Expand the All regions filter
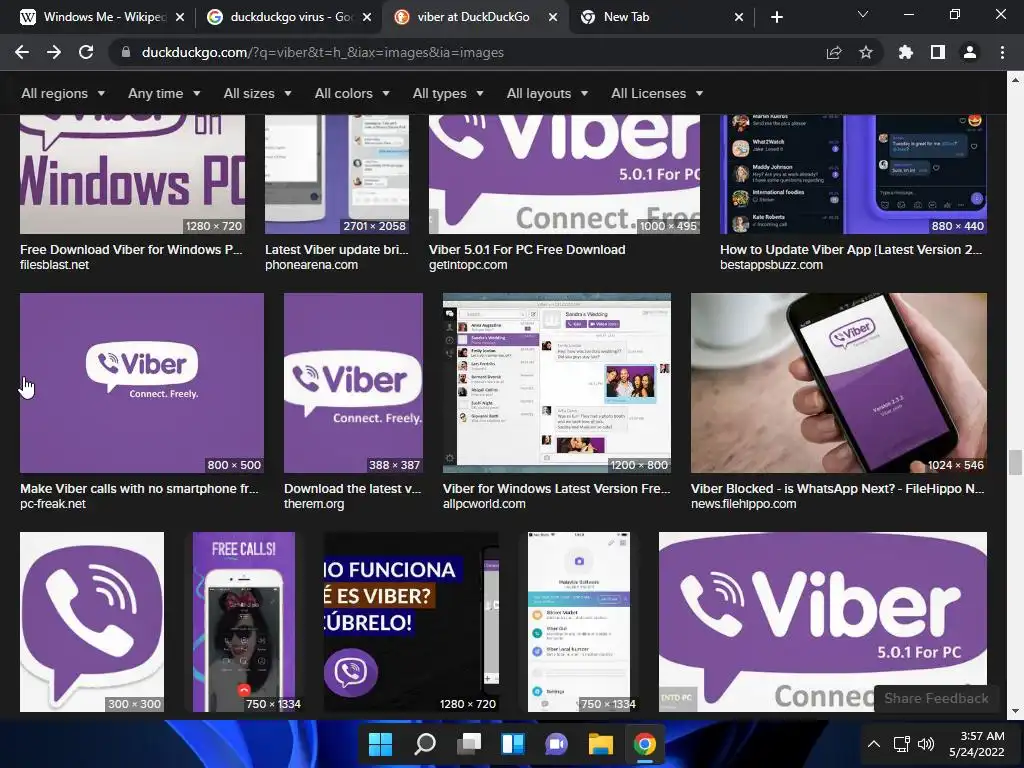 point(63,93)
